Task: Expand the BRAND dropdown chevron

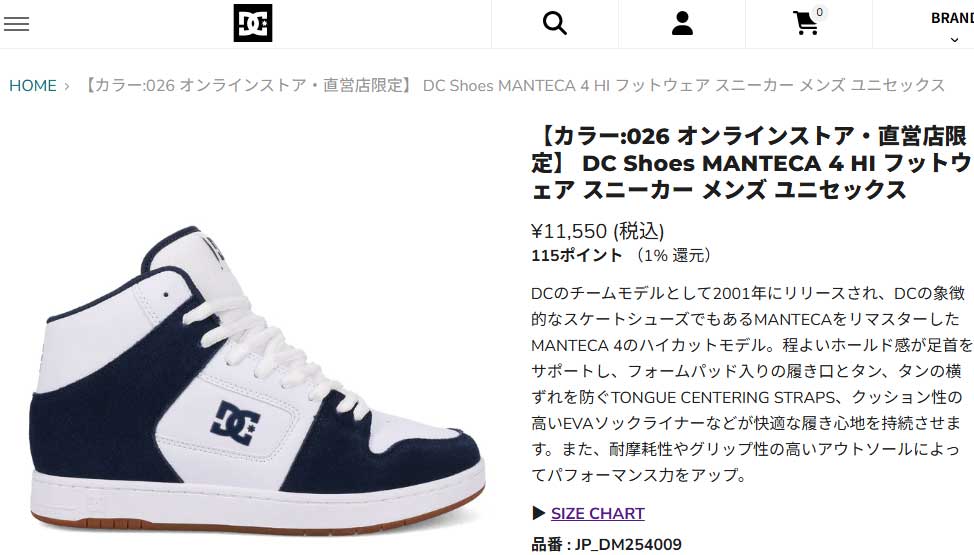Action: [954, 40]
